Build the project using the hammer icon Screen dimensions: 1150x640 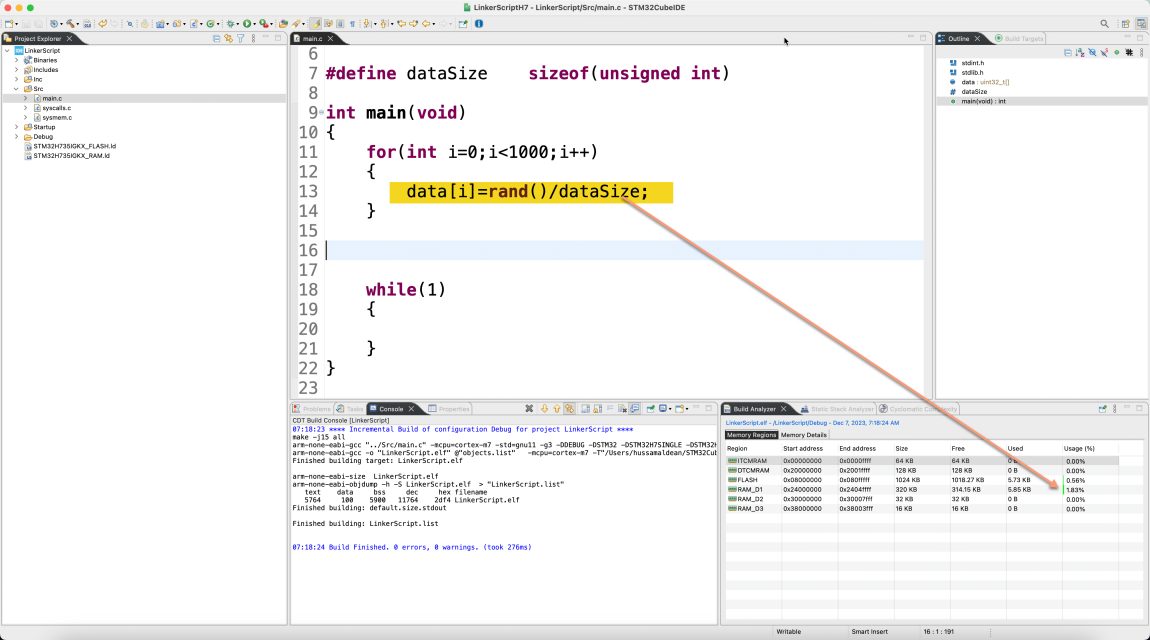pos(68,22)
